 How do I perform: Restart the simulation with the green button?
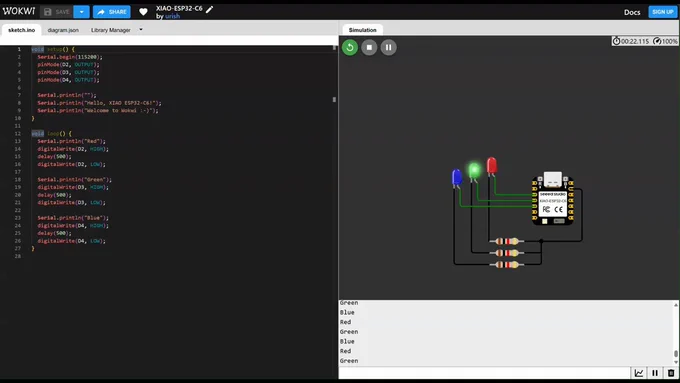point(350,47)
